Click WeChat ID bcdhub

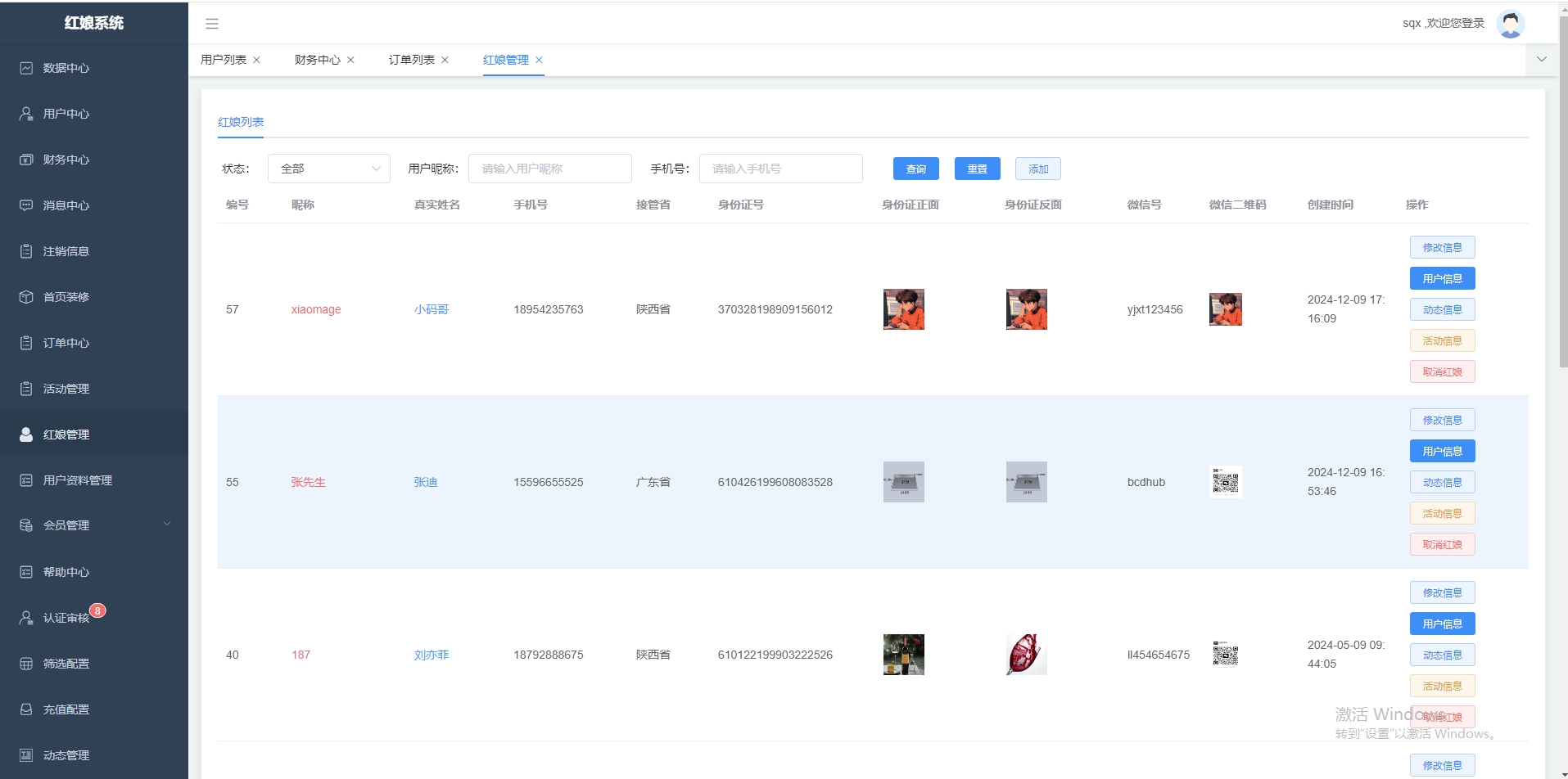tap(1146, 482)
